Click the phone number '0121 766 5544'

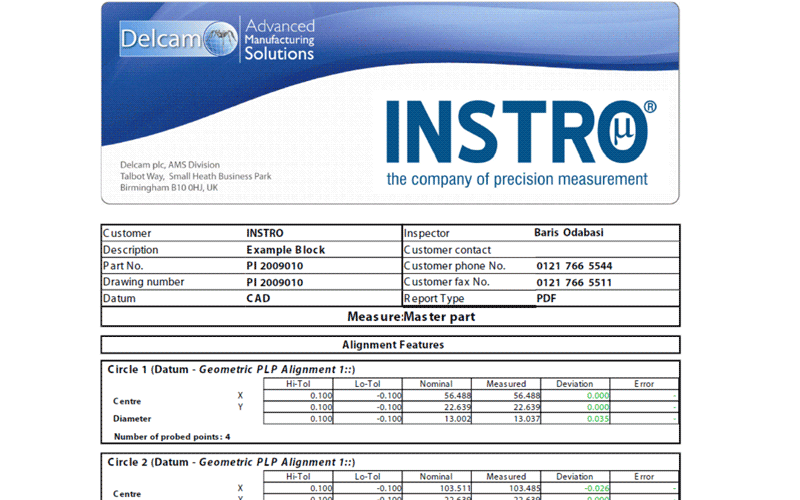574,266
